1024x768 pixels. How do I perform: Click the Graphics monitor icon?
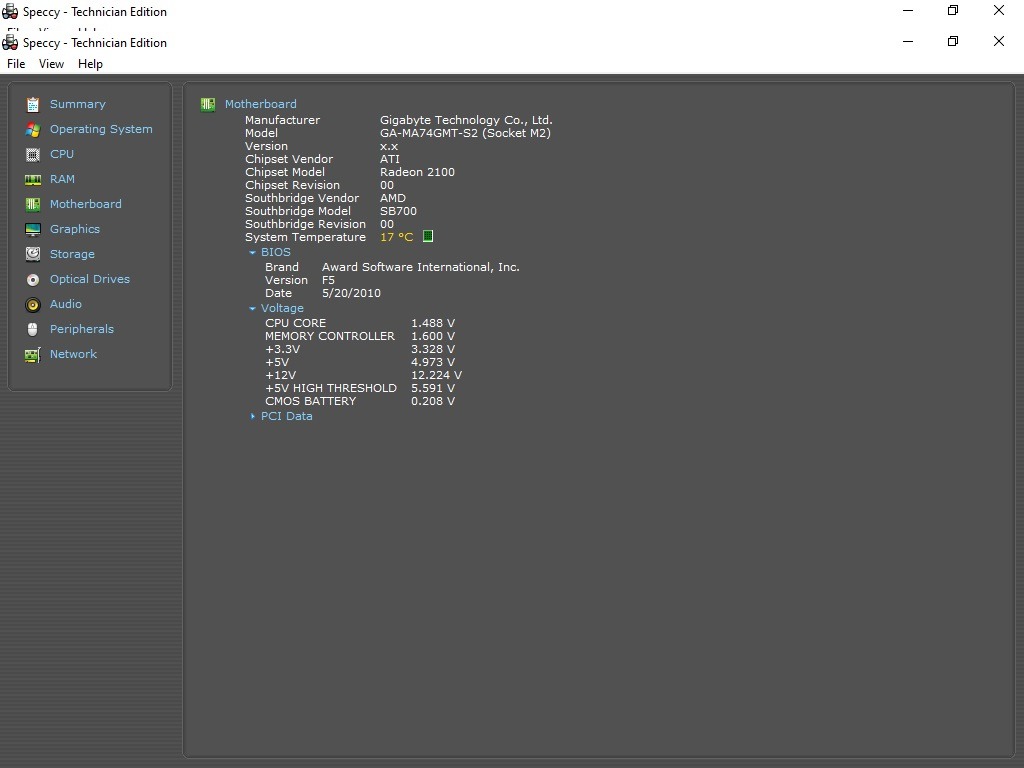(33, 229)
